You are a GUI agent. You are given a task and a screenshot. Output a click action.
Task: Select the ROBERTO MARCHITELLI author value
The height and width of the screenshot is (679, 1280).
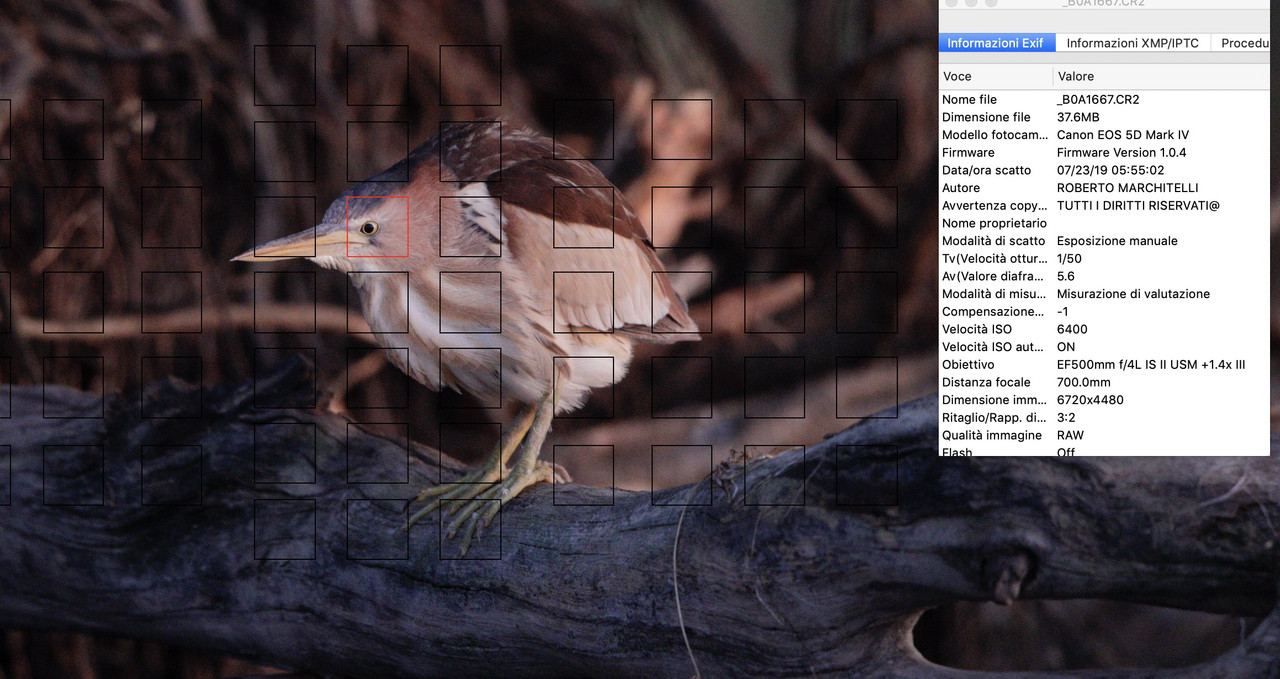coord(1127,188)
